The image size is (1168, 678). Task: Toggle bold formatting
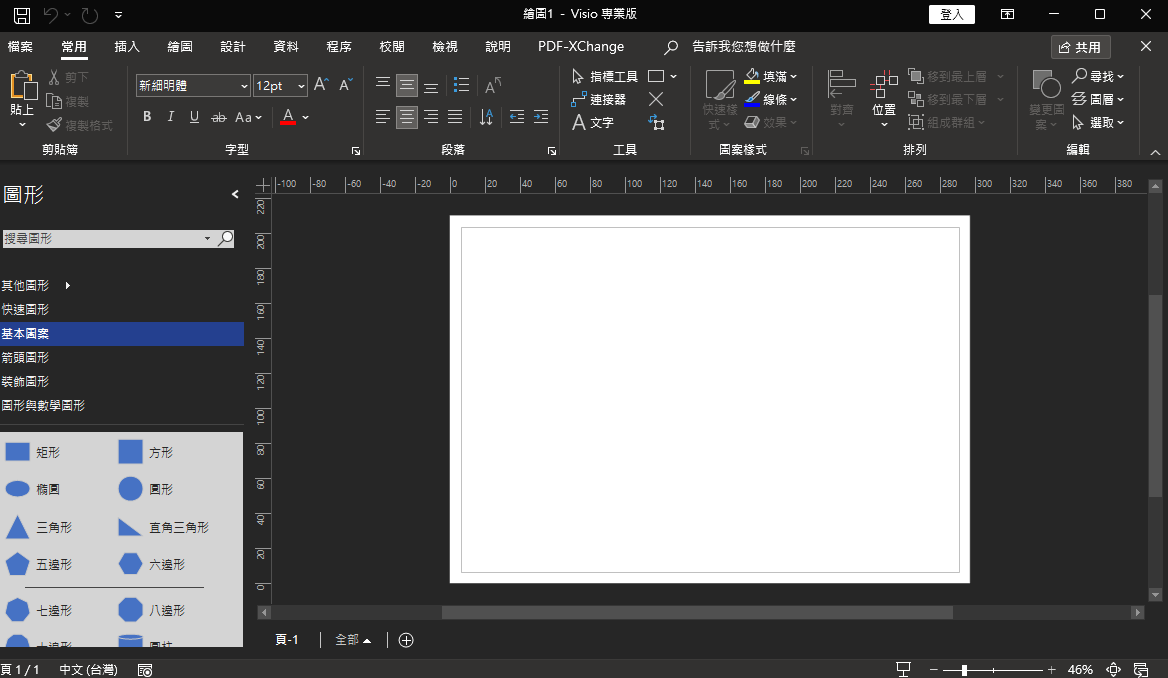click(147, 117)
